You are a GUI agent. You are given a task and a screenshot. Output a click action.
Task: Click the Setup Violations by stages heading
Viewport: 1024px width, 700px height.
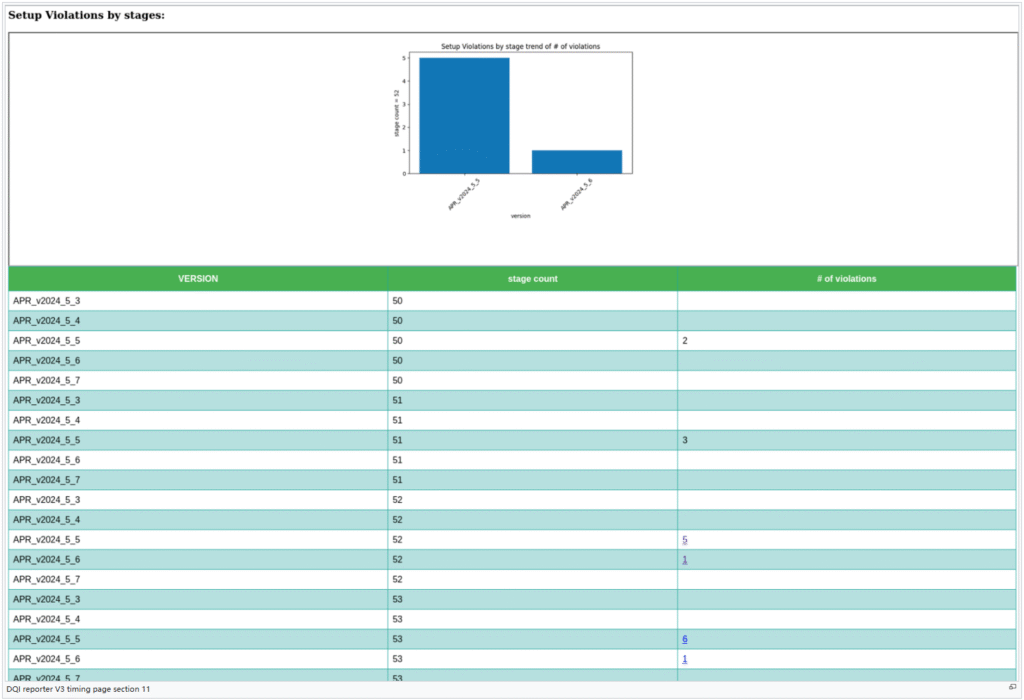87,15
